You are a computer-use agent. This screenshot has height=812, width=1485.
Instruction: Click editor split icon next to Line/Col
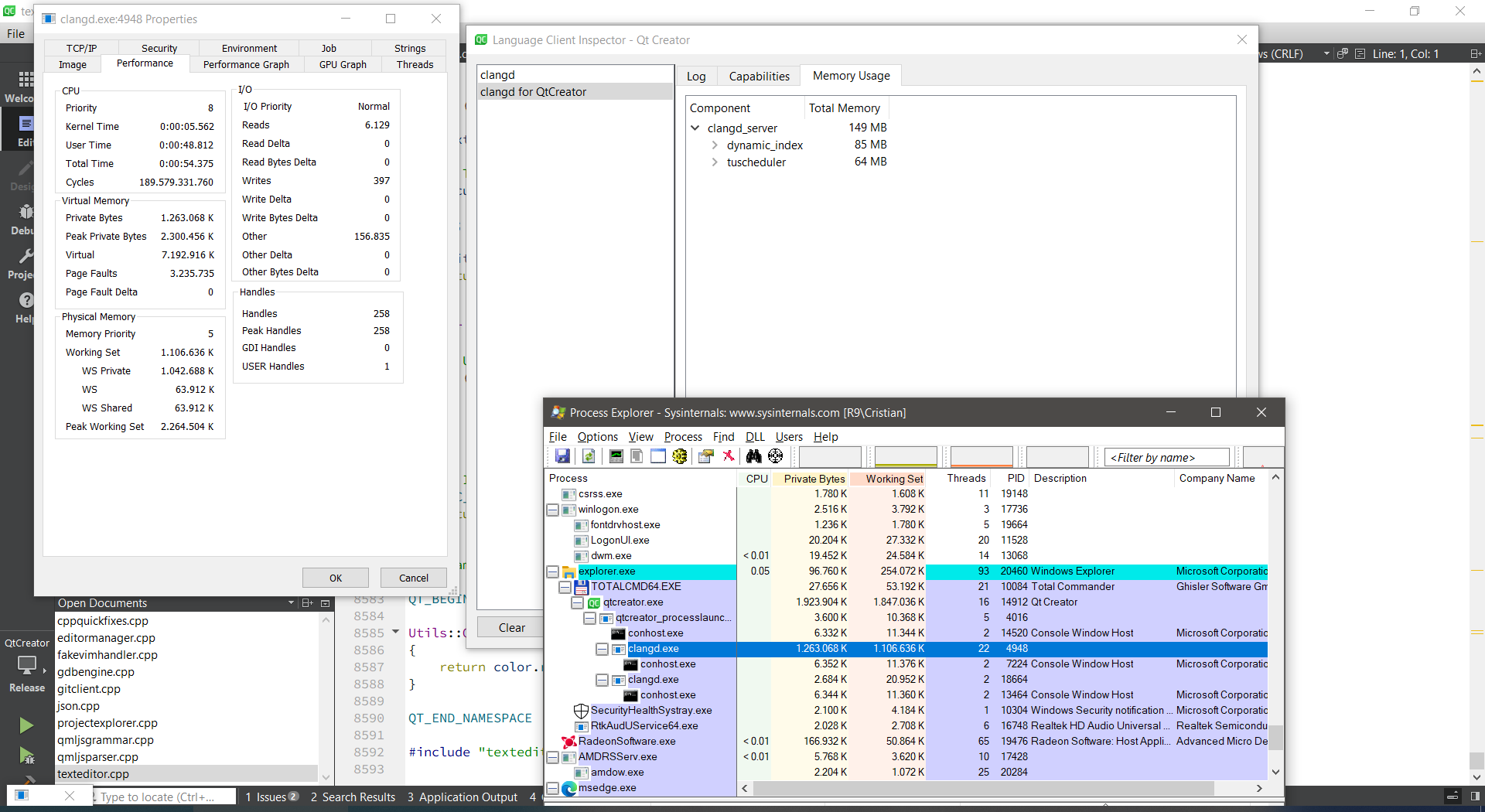1476,53
